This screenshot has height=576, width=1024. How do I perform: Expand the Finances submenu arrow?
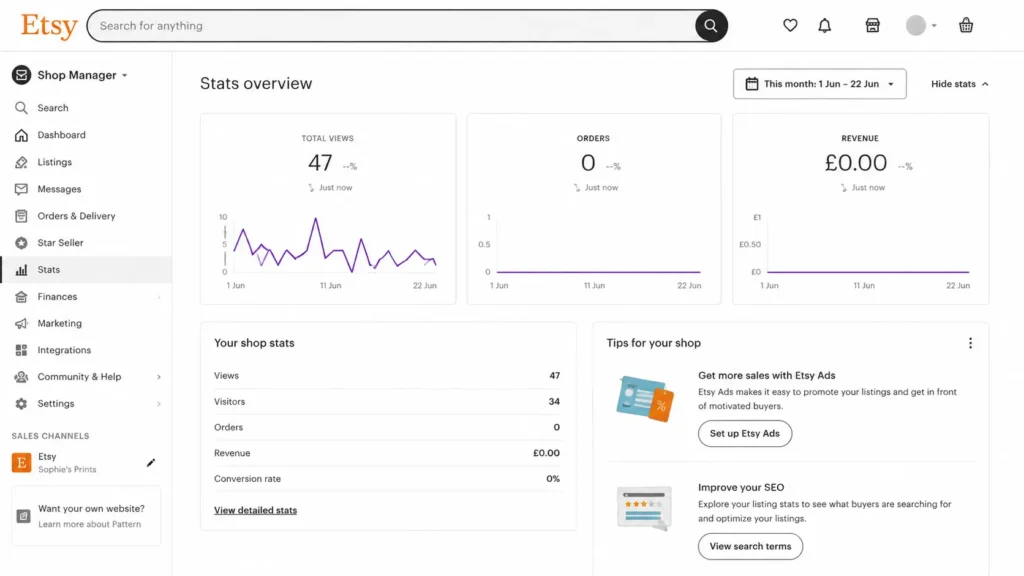pos(159,297)
